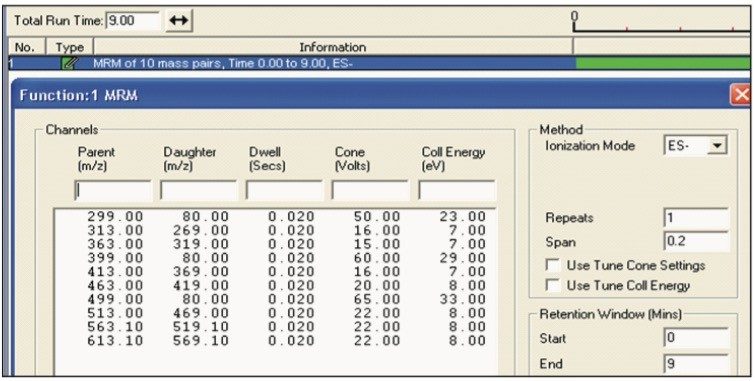Viewport: 755px width, 381px height.
Task: Click the No. column header
Action: [26, 47]
